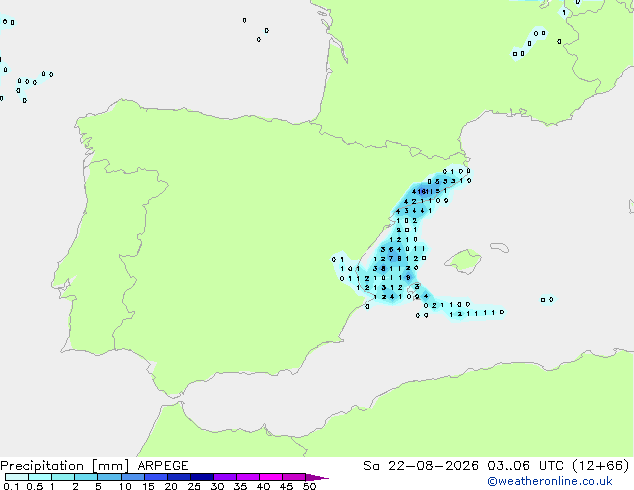Select the 25 mm dark blue legend swatch
The height and width of the screenshot is (490, 634).
(202, 477)
